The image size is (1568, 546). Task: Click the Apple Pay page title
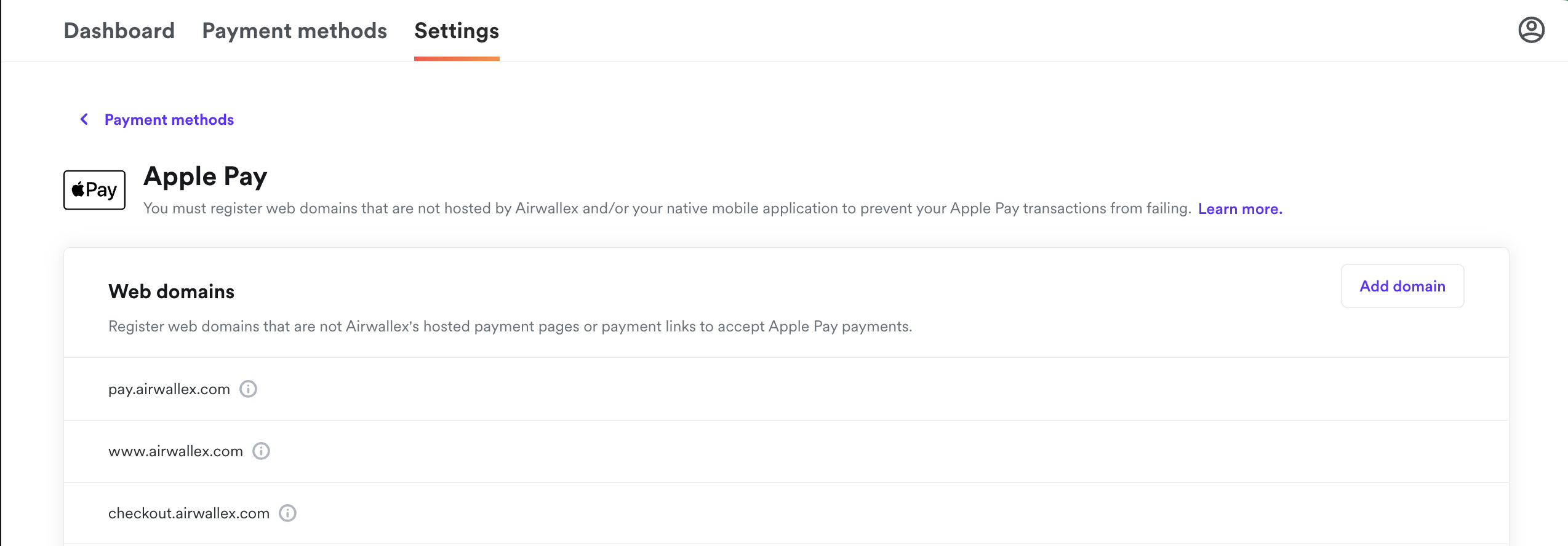(x=205, y=177)
